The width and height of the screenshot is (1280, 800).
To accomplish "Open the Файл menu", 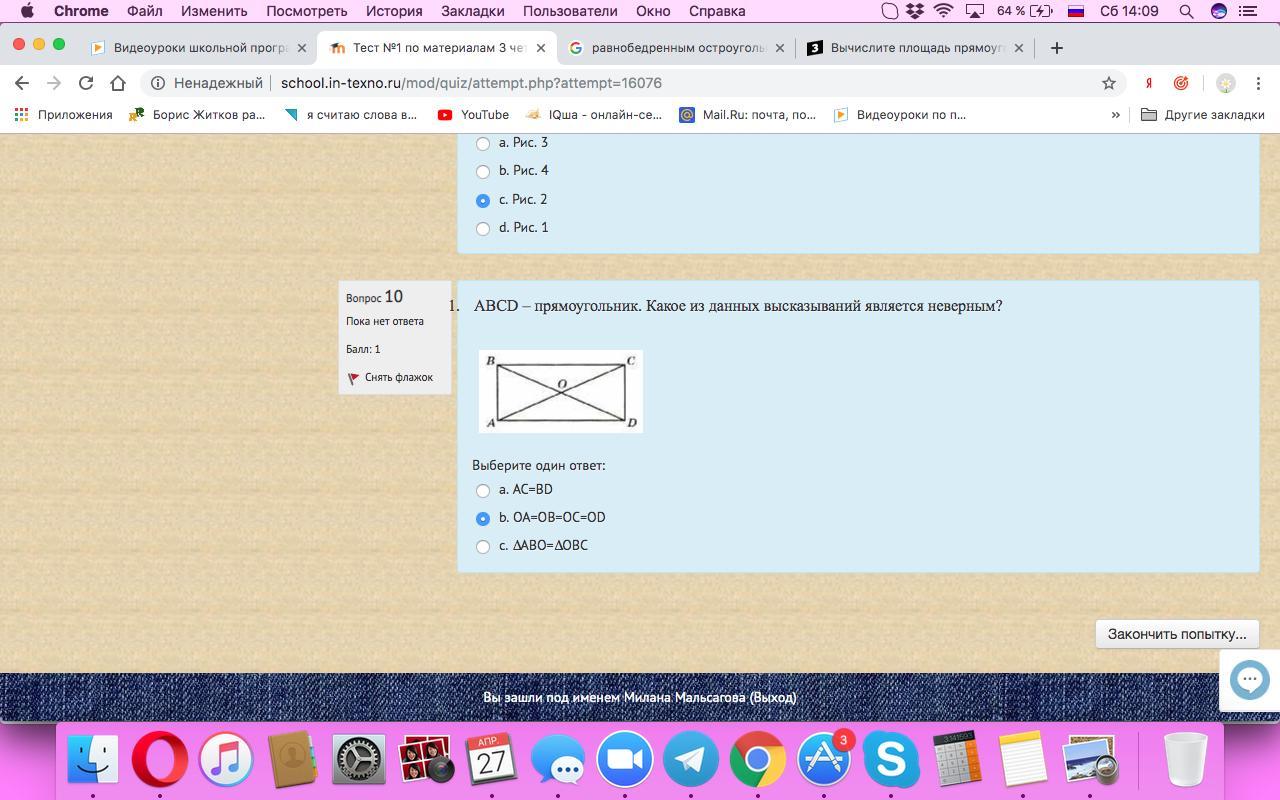I will pos(145,11).
